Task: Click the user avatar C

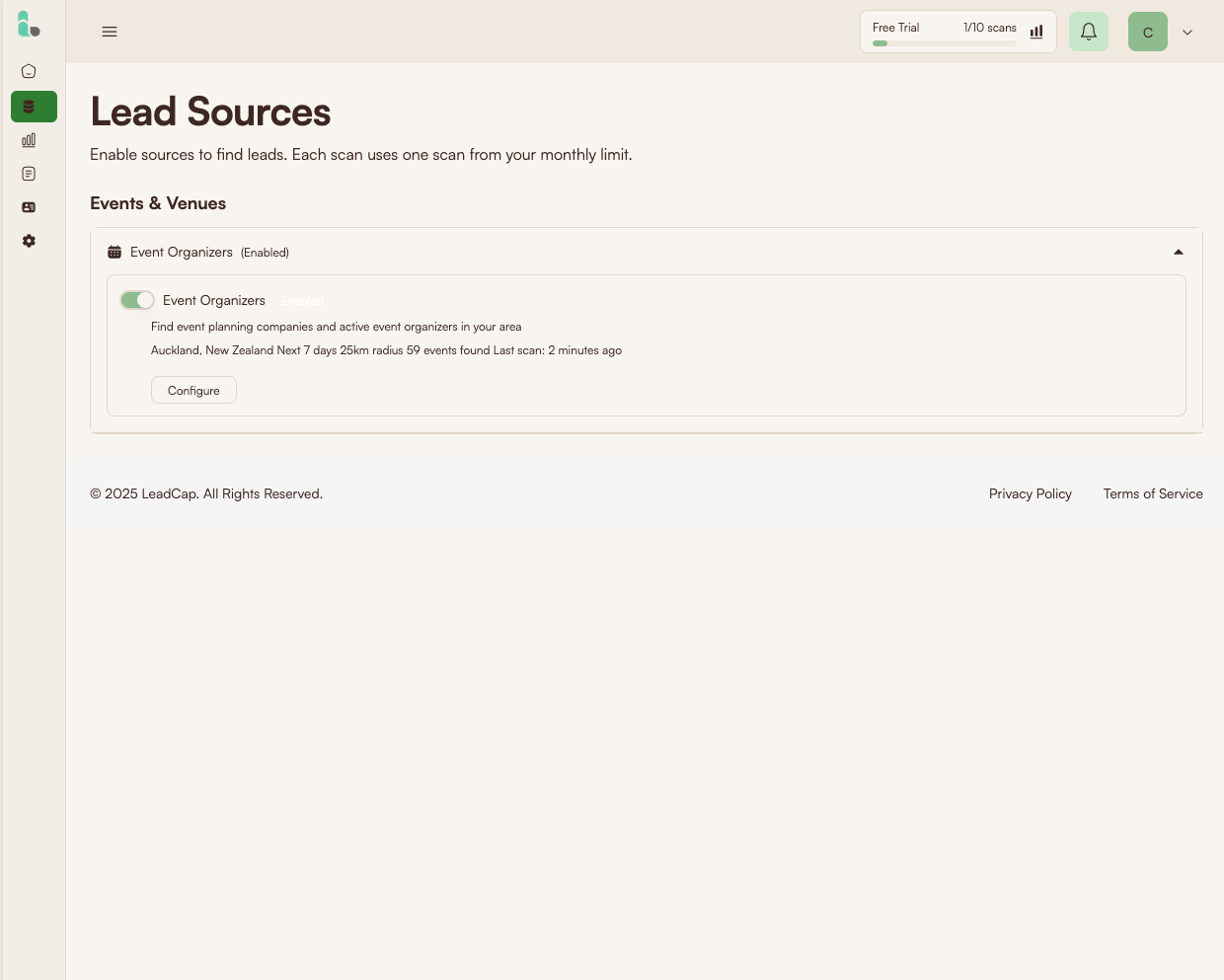Action: click(x=1148, y=32)
